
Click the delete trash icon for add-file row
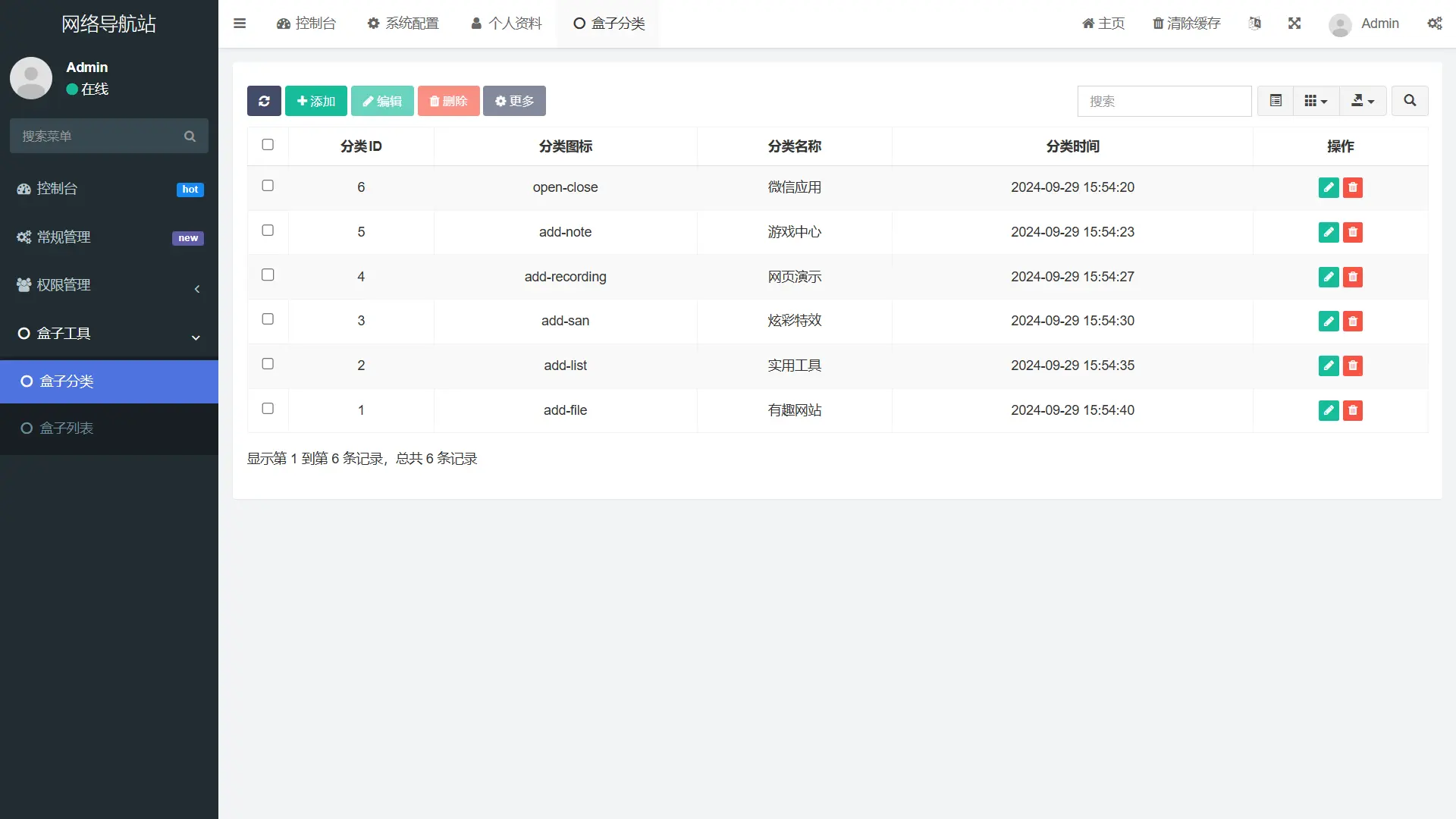(1353, 410)
